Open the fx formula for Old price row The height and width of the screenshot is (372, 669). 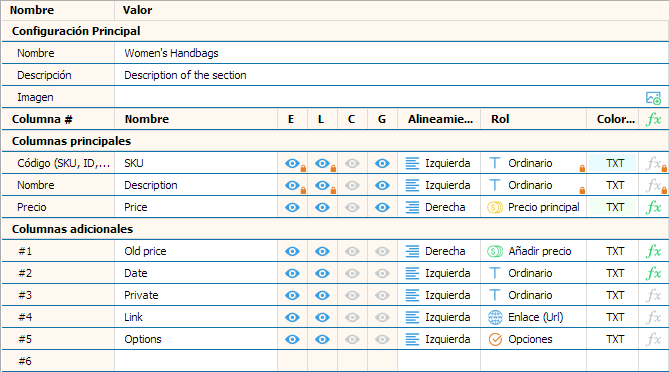pos(653,251)
